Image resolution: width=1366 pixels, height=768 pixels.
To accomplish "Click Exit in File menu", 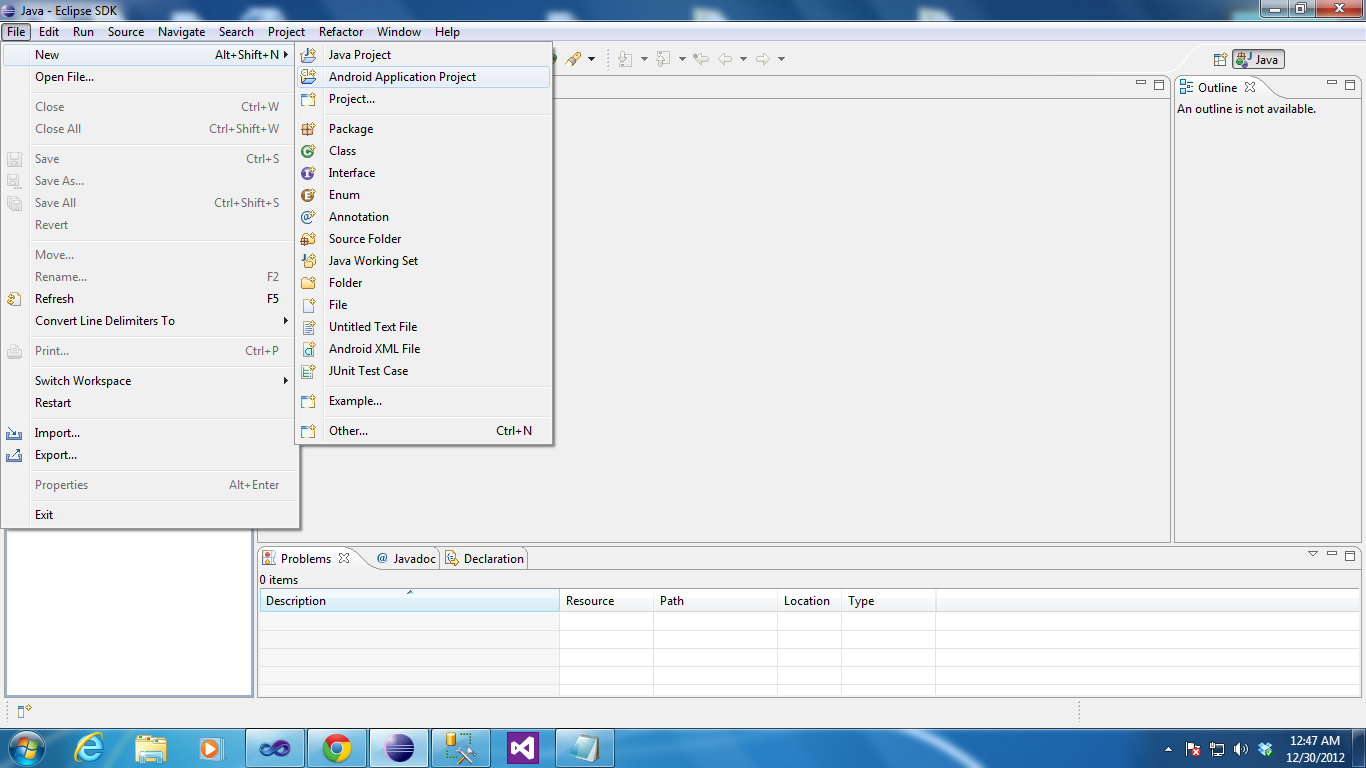I will (150, 515).
